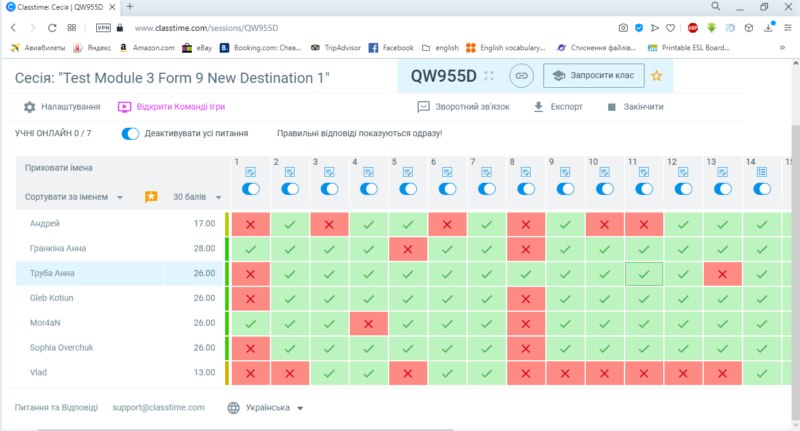Select student row Труба Анна
The image size is (800, 431).
coord(120,273)
